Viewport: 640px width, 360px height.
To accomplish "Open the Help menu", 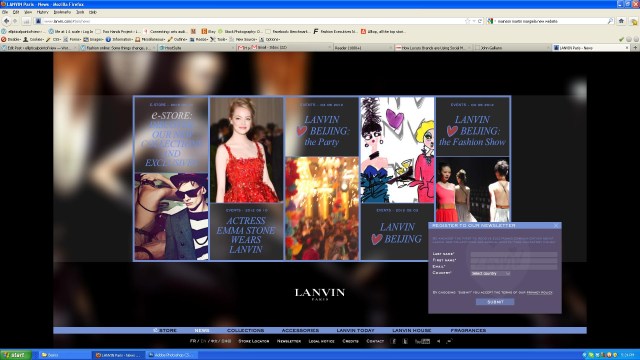I will [93, 12].
